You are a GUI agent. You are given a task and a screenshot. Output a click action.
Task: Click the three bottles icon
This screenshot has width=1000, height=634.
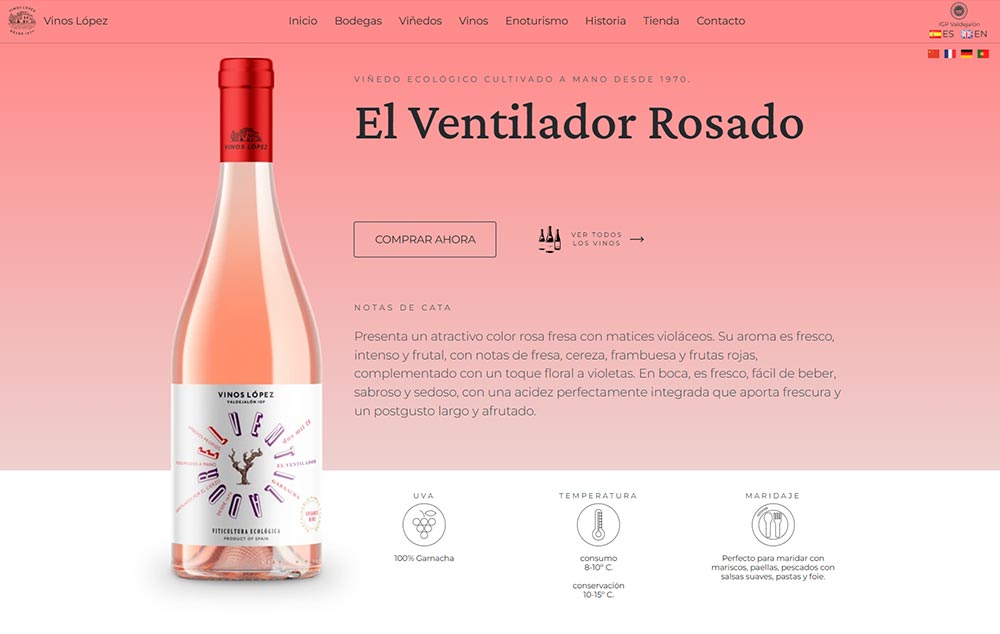coord(549,239)
